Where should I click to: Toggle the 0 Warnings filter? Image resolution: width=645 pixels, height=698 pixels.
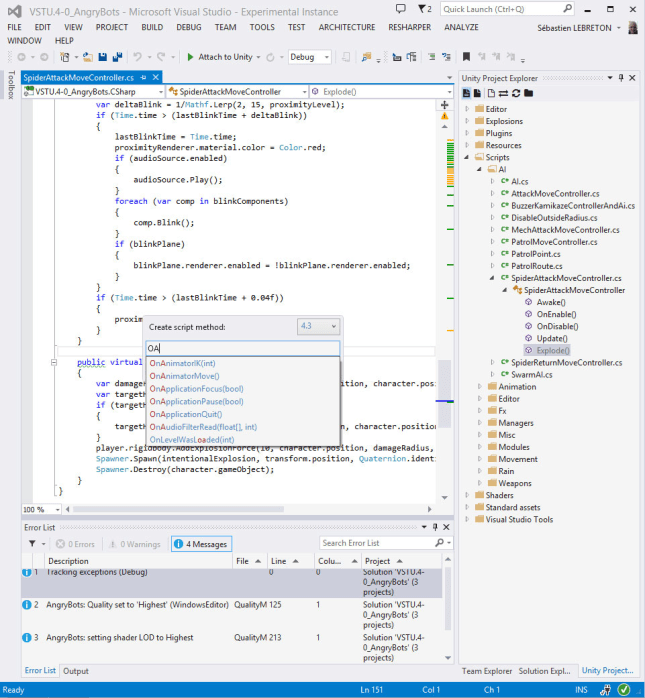(x=134, y=544)
